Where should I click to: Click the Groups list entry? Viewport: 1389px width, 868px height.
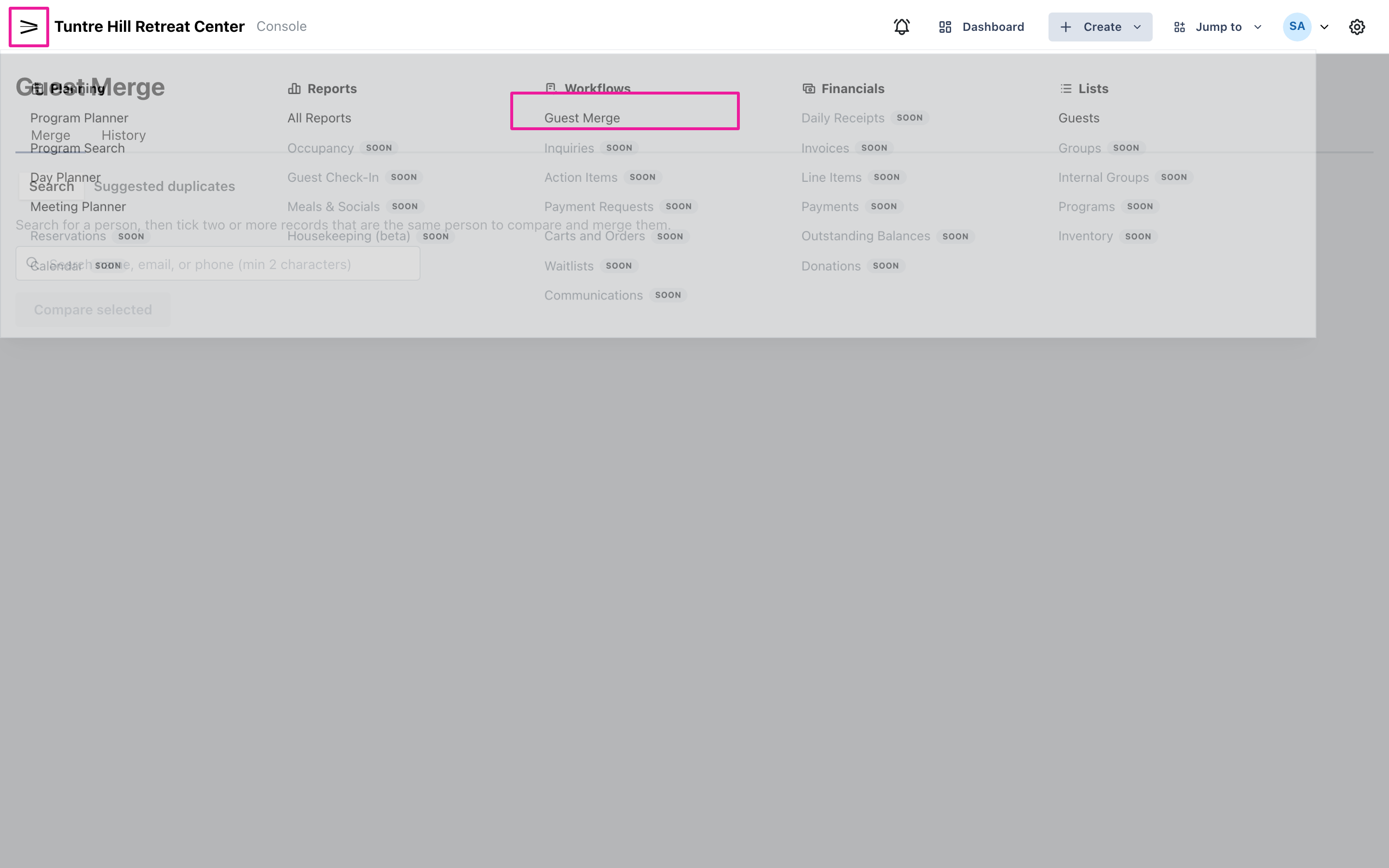[1080, 148]
